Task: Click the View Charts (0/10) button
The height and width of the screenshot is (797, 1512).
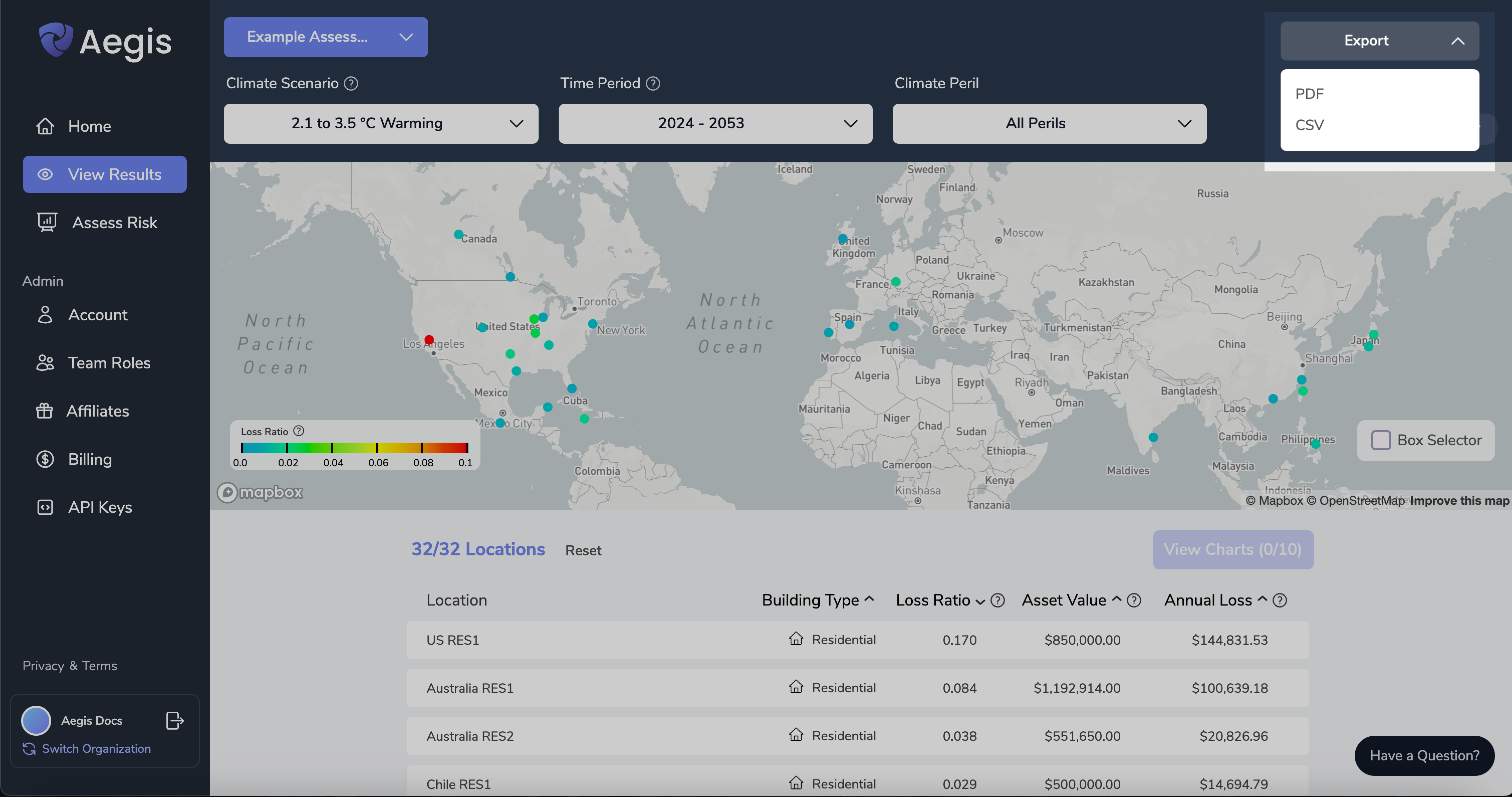Action: [1233, 550]
